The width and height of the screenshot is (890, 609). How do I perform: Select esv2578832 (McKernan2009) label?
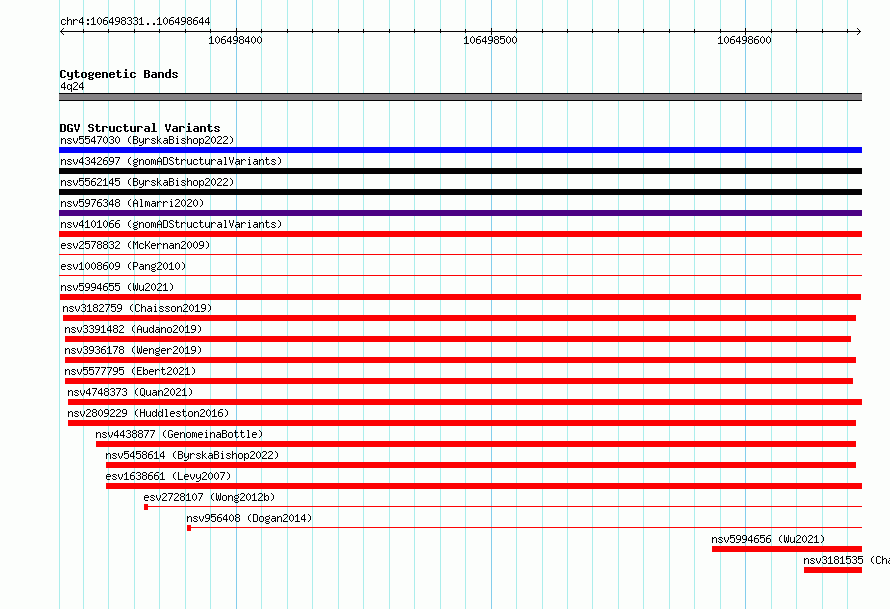pyautogui.click(x=135, y=245)
